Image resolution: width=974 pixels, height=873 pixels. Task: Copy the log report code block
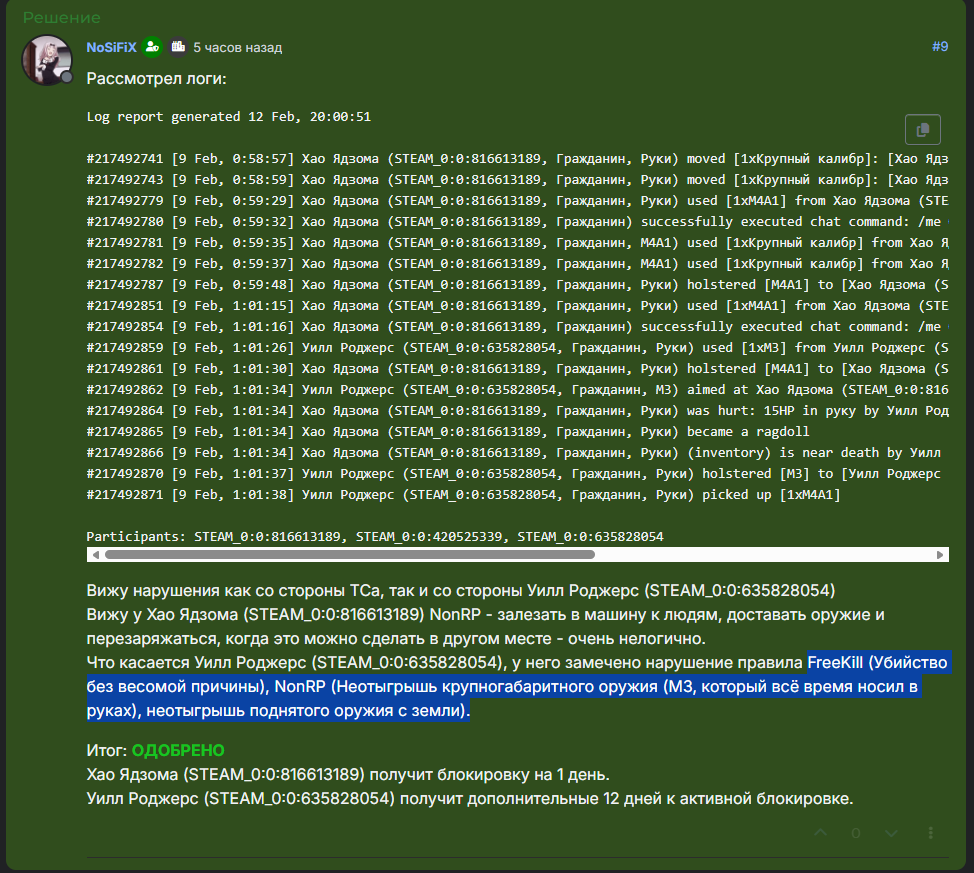click(922, 130)
